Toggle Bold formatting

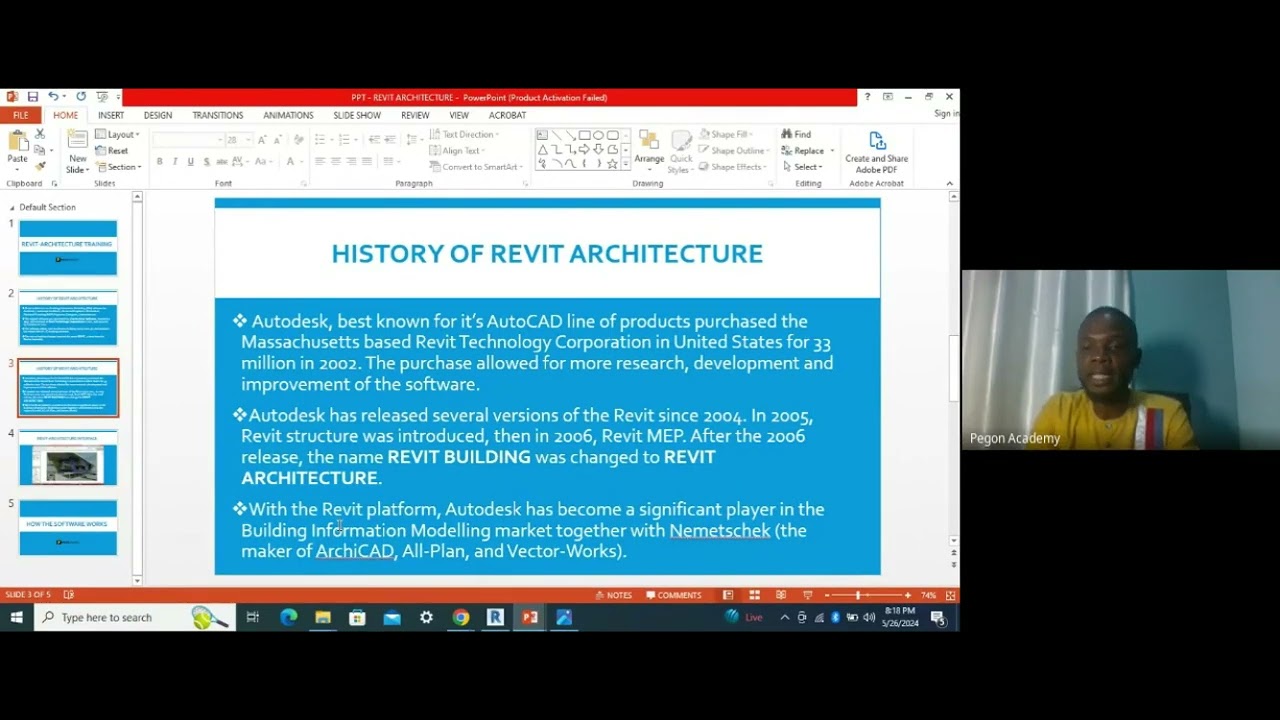point(159,161)
